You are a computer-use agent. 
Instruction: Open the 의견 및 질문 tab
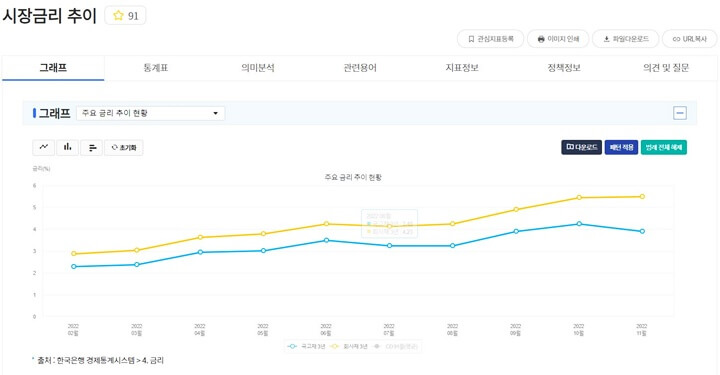(x=666, y=68)
